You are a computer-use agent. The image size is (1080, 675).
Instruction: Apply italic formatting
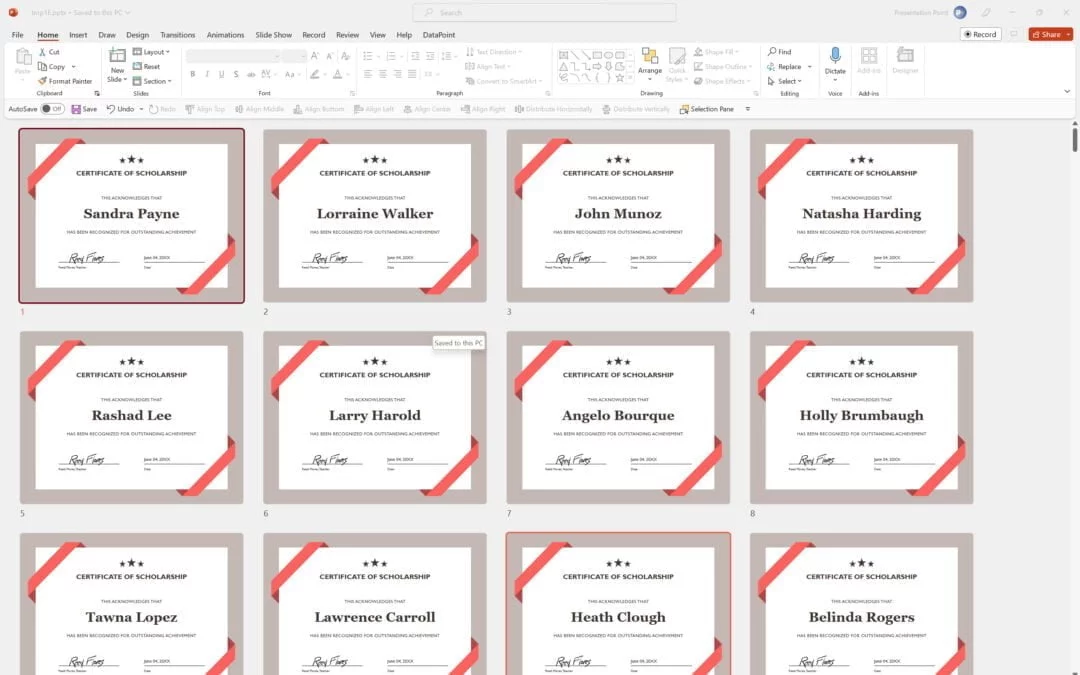(207, 74)
